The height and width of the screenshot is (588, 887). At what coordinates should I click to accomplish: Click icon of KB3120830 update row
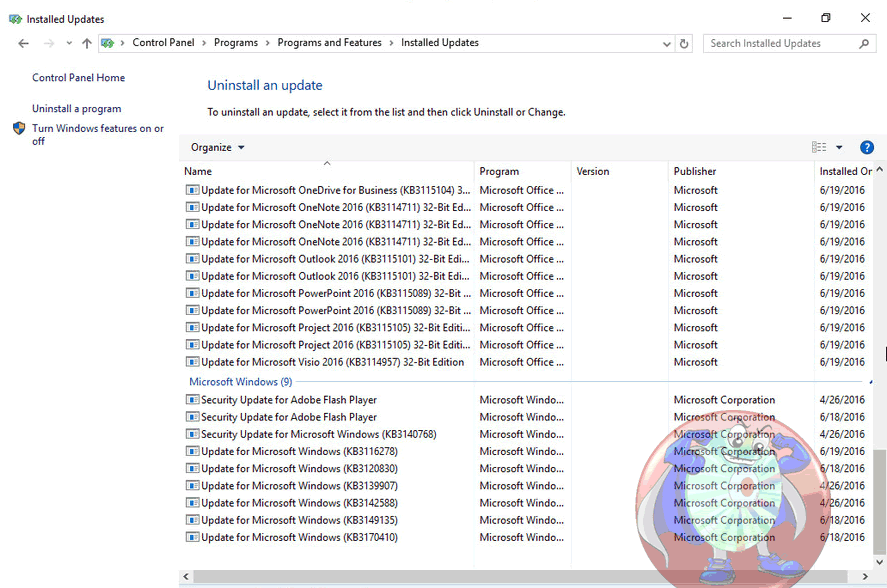192,469
